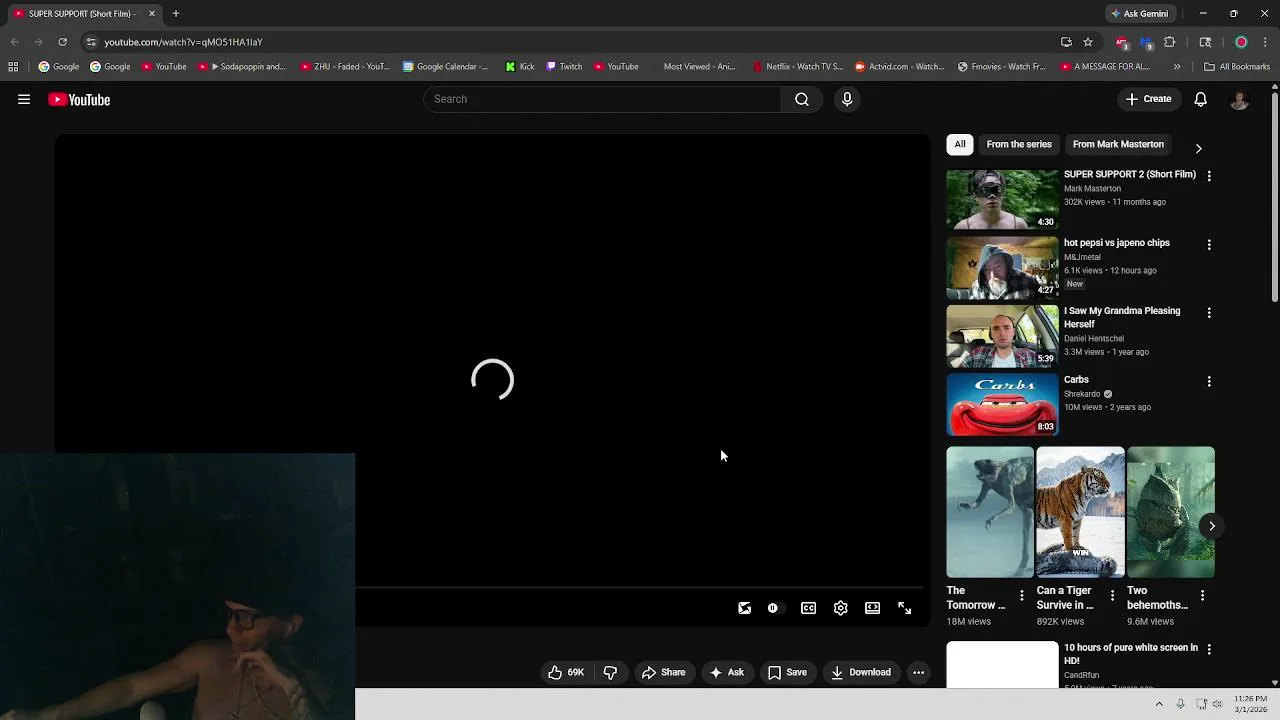Go to YouTube home via logo
Viewport: 1280px width, 720px height.
click(79, 99)
